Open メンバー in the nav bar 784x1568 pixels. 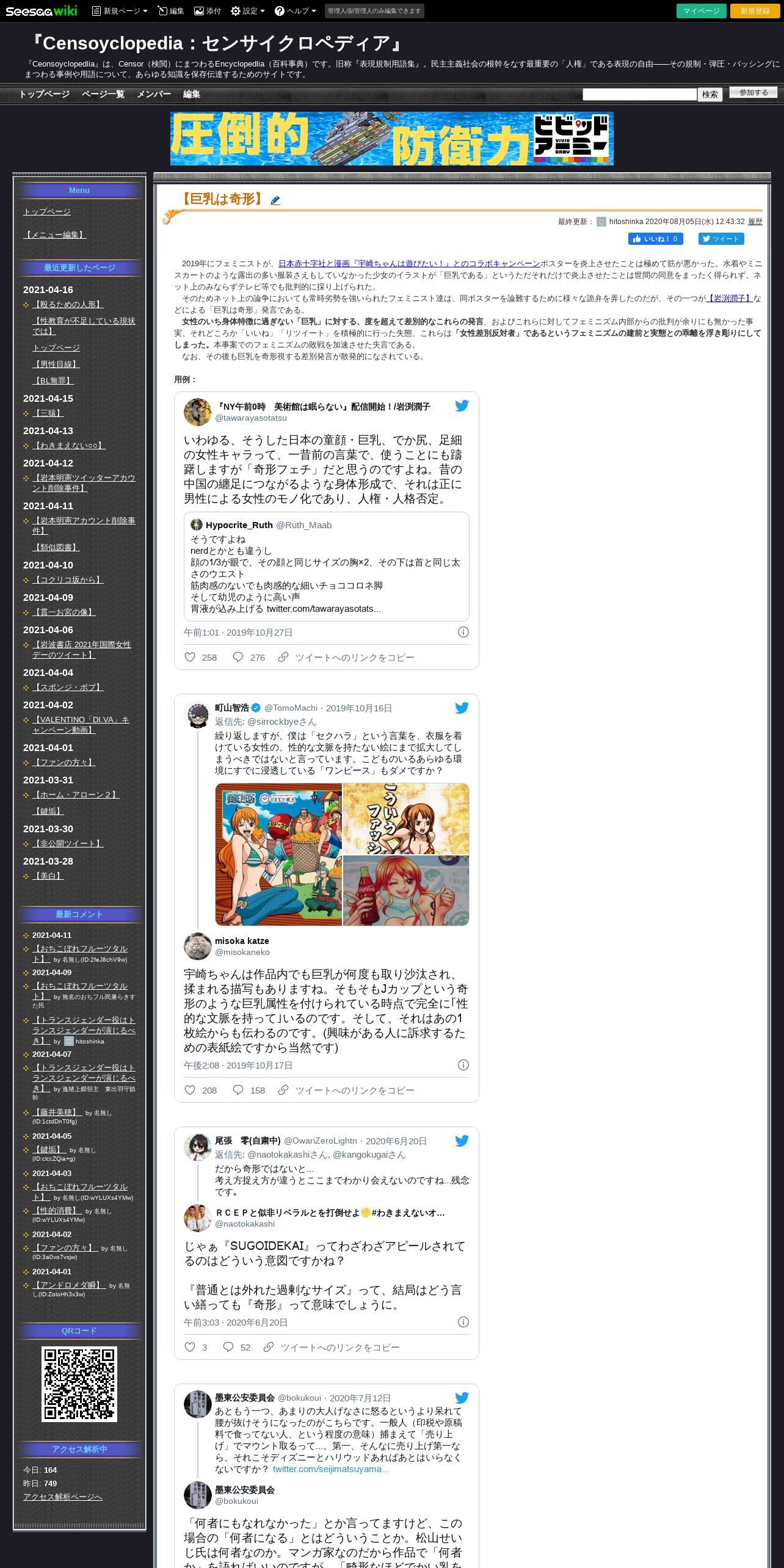pyautogui.click(x=154, y=94)
